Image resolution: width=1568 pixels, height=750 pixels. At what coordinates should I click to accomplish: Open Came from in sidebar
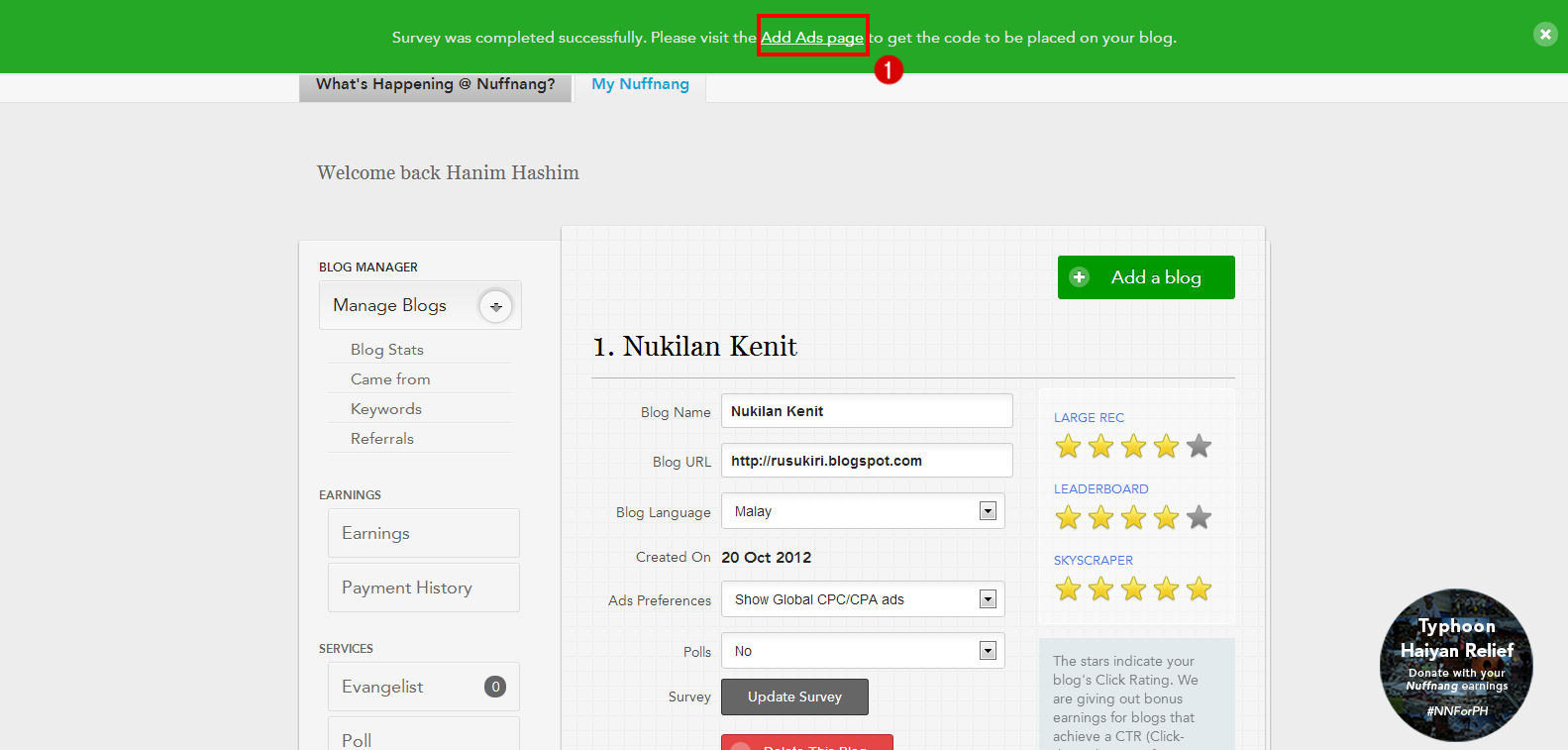pyautogui.click(x=390, y=379)
